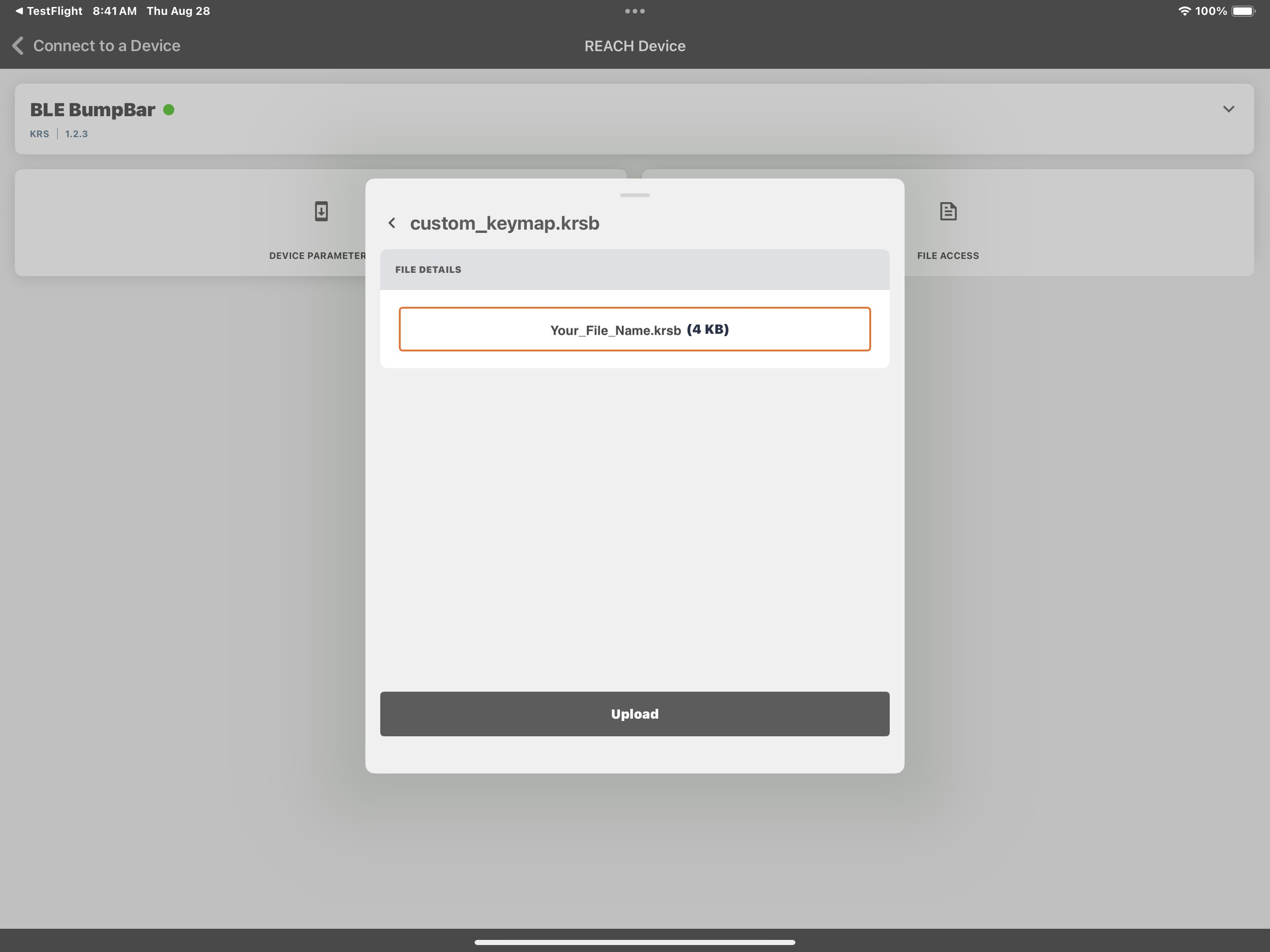The height and width of the screenshot is (952, 1270).
Task: Select the FILE ACCESS label
Action: pos(948,256)
